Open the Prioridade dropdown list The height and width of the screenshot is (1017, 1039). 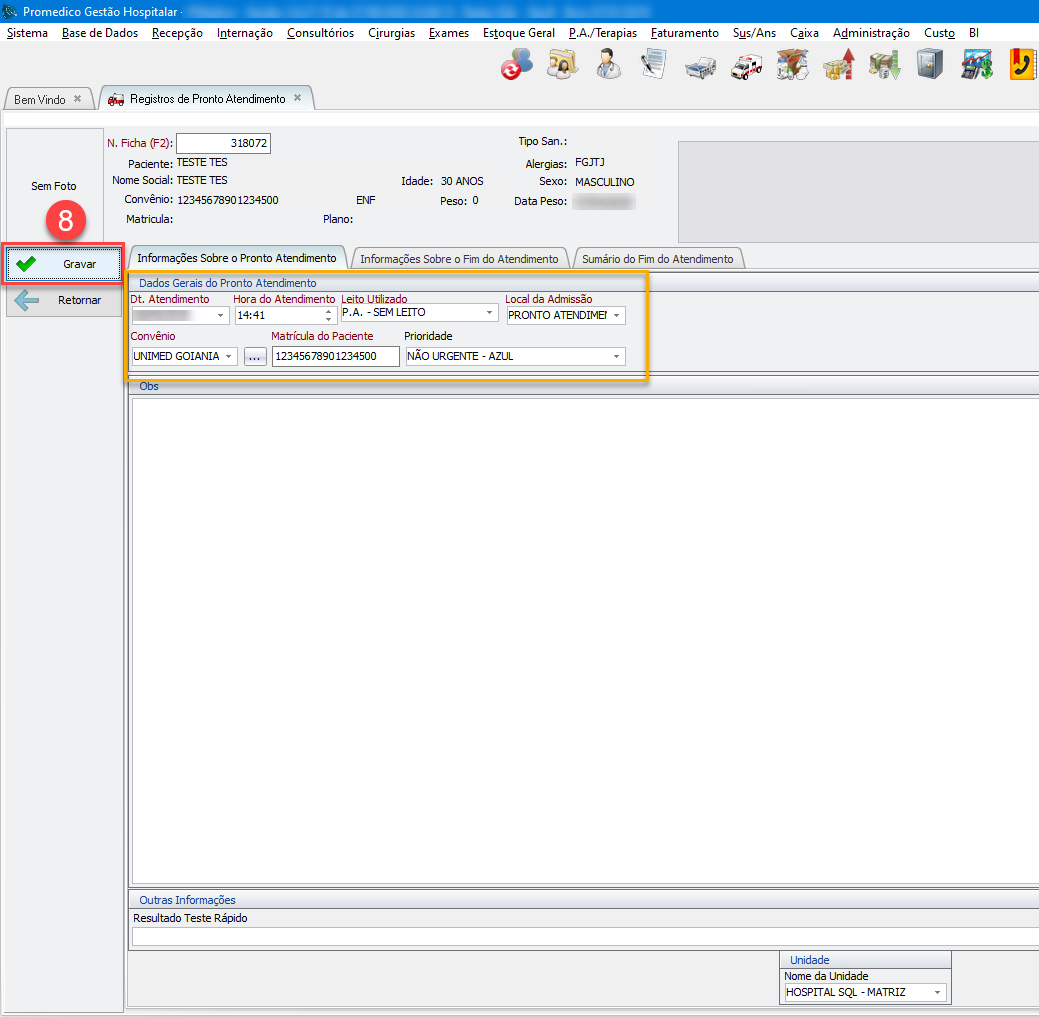pyautogui.click(x=616, y=356)
